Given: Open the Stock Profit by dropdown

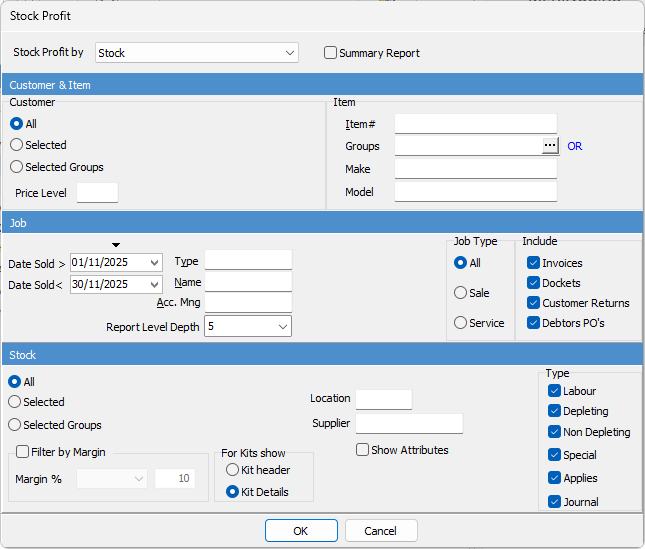Looking at the screenshot, I should [290, 53].
